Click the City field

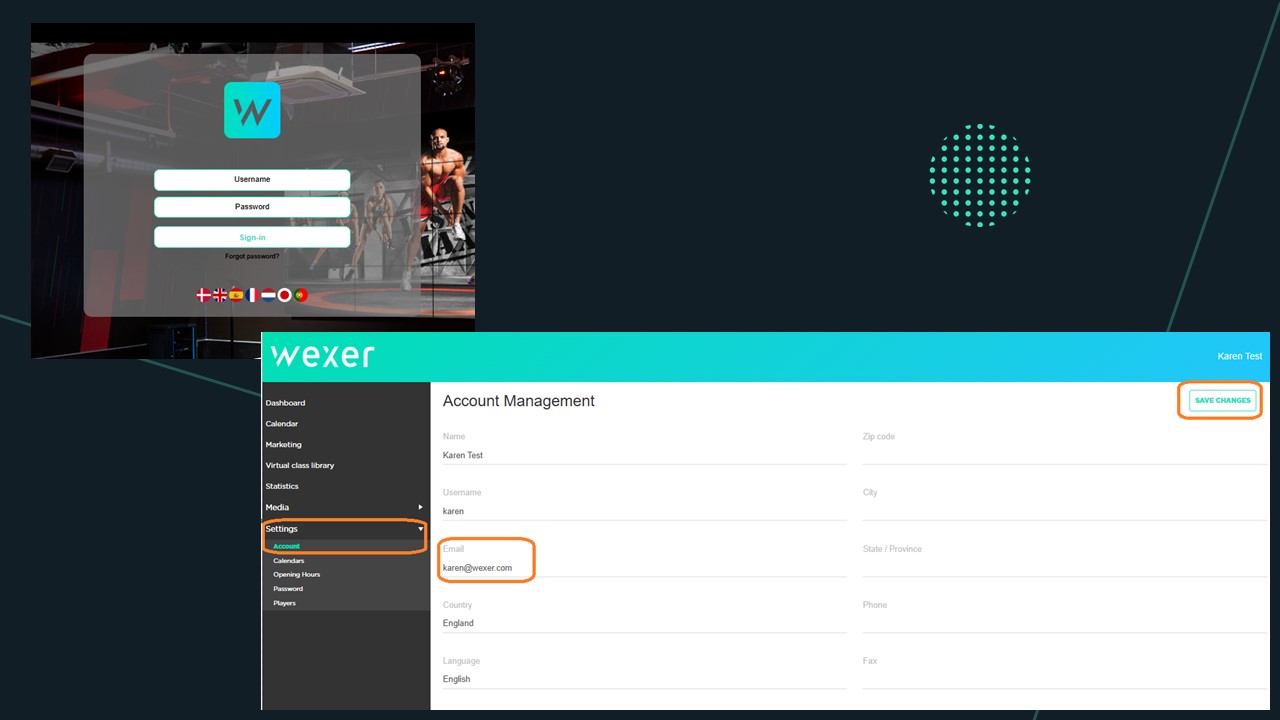coord(1064,511)
